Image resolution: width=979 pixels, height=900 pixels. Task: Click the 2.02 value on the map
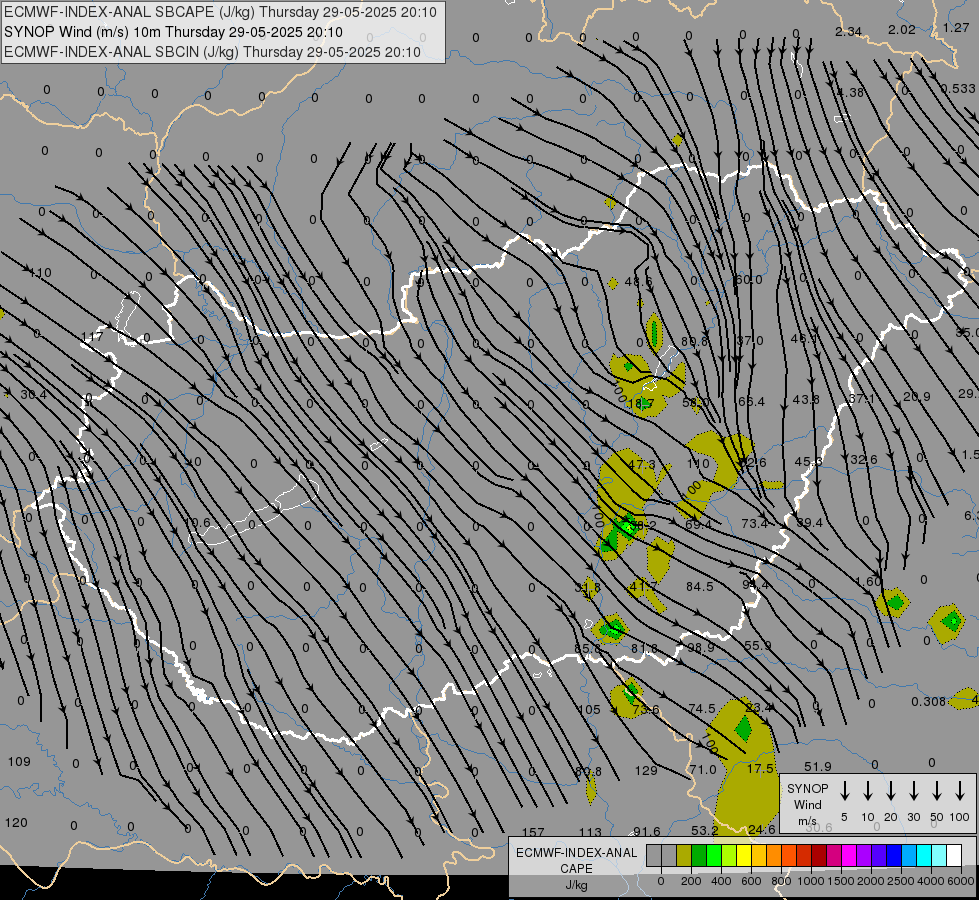tap(902, 29)
